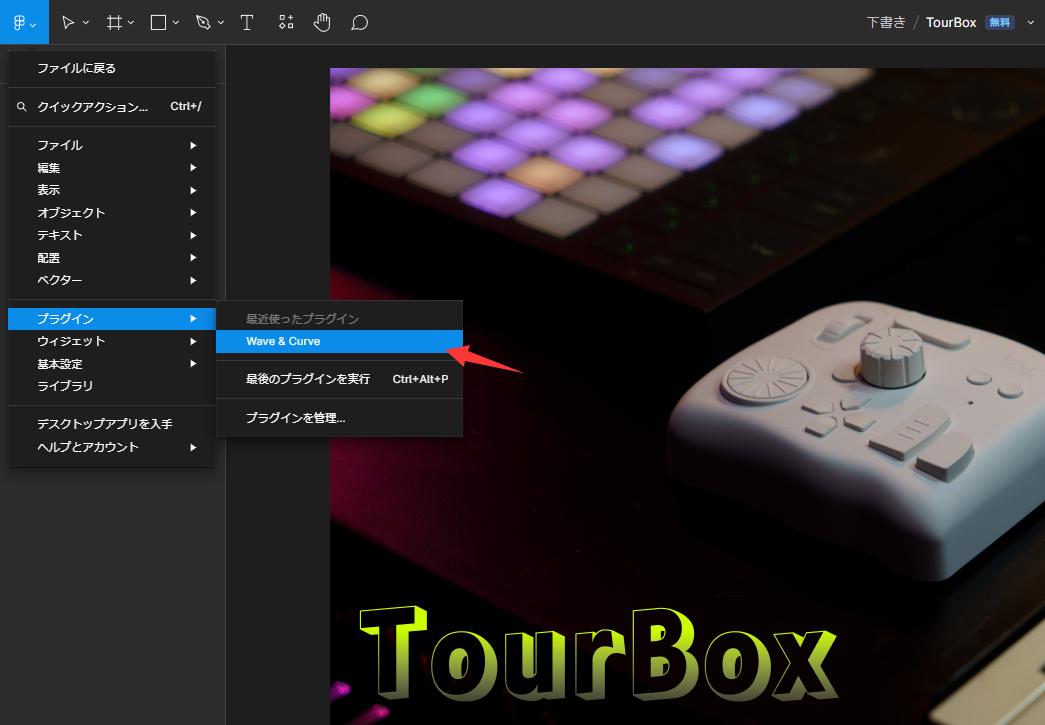Open プラグインを管理...
Image resolution: width=1045 pixels, height=725 pixels.
(x=339, y=418)
